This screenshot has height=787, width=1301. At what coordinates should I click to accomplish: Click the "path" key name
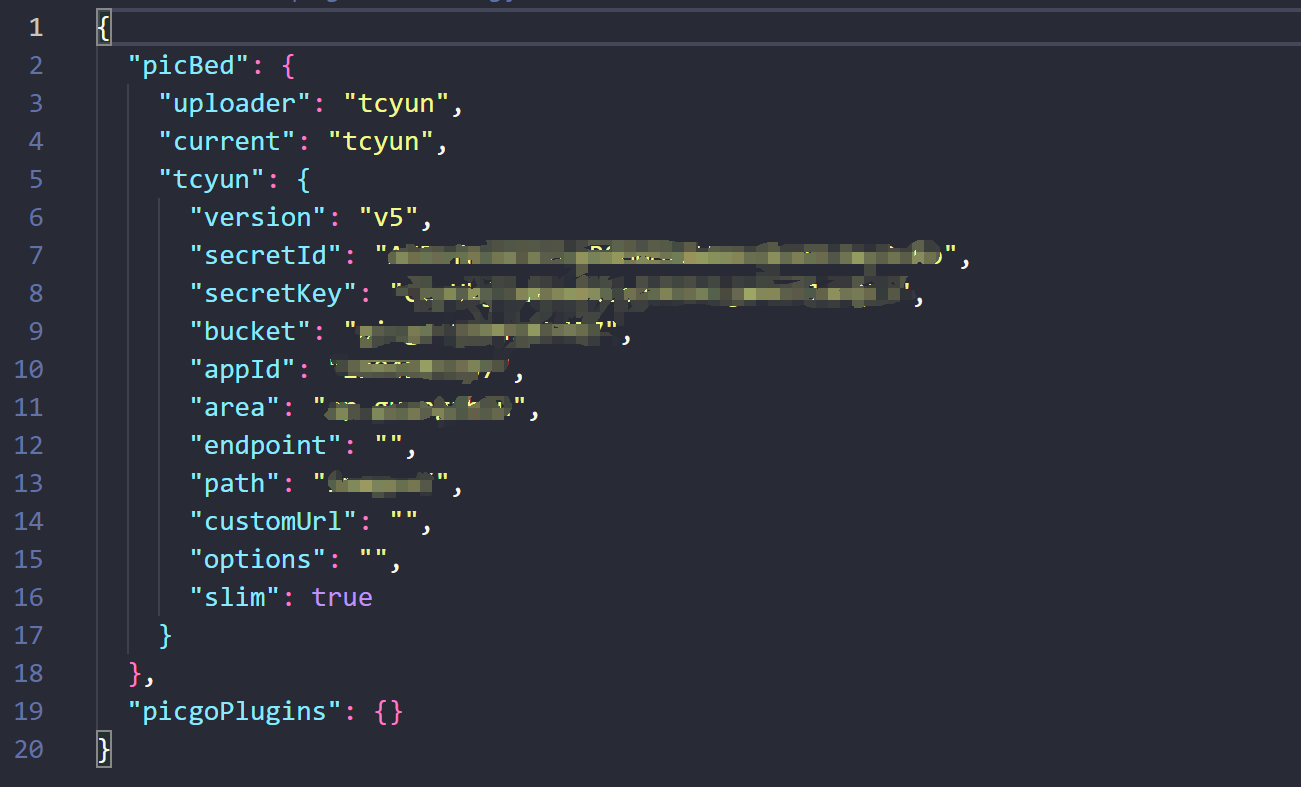236,484
